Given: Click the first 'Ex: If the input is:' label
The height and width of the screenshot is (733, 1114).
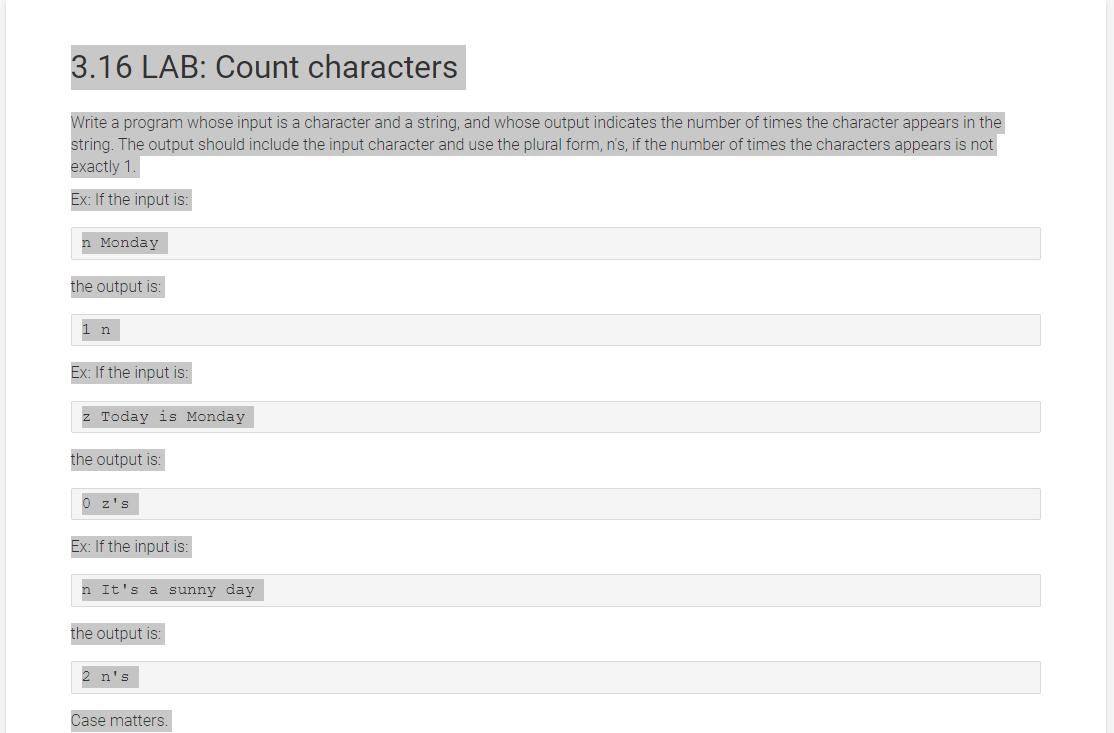Looking at the screenshot, I should click(129, 200).
